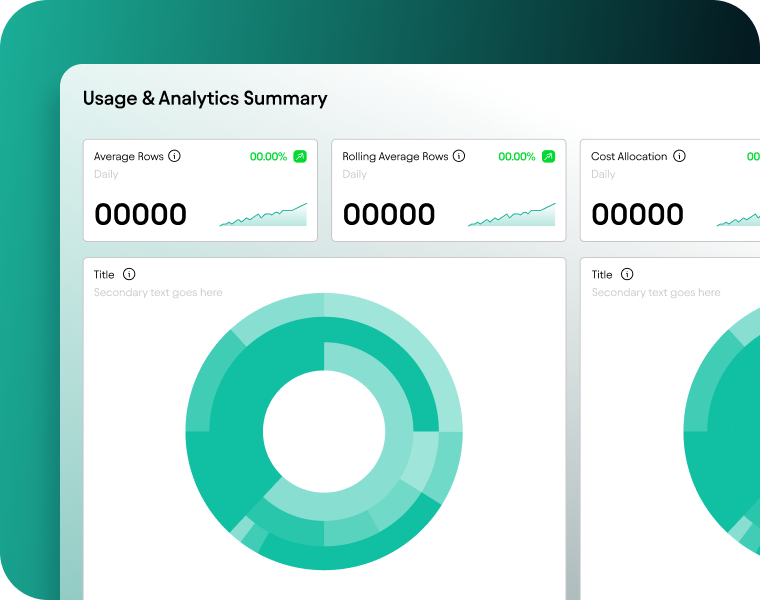Viewport: 760px width, 600px height.
Task: Click the 00.00% figure on Average Rows card
Action: (x=269, y=157)
